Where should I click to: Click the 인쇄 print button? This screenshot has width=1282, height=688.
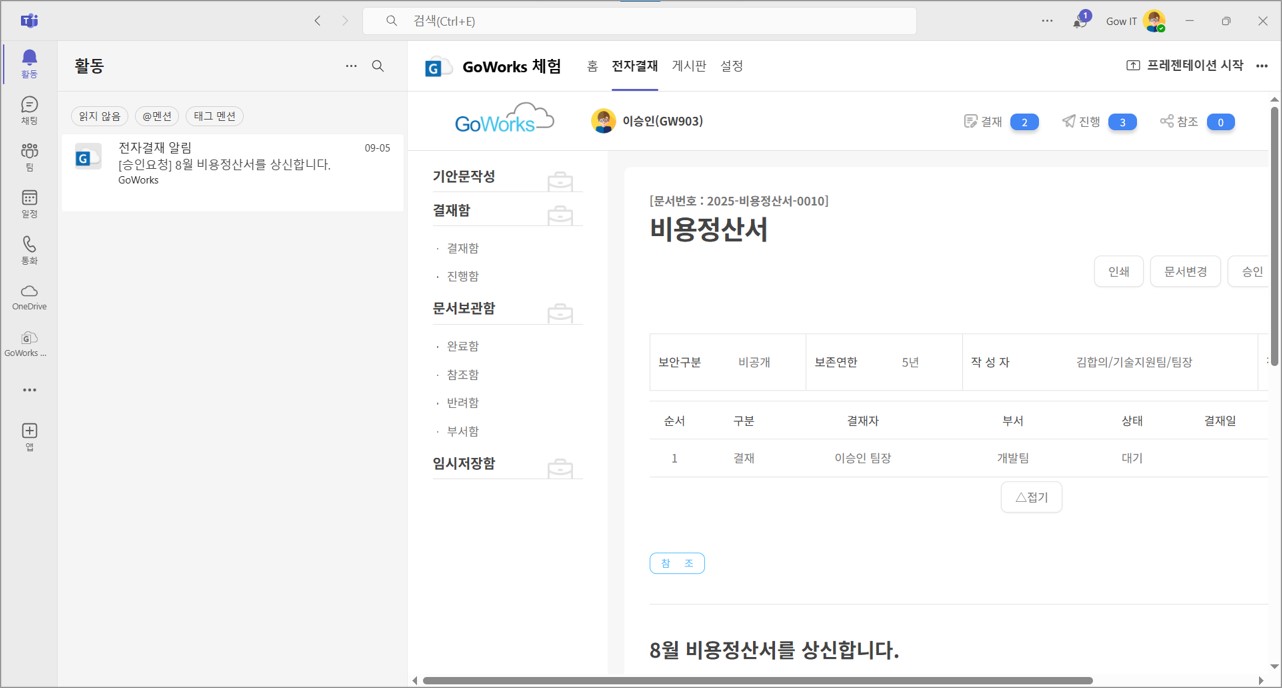click(x=1118, y=271)
